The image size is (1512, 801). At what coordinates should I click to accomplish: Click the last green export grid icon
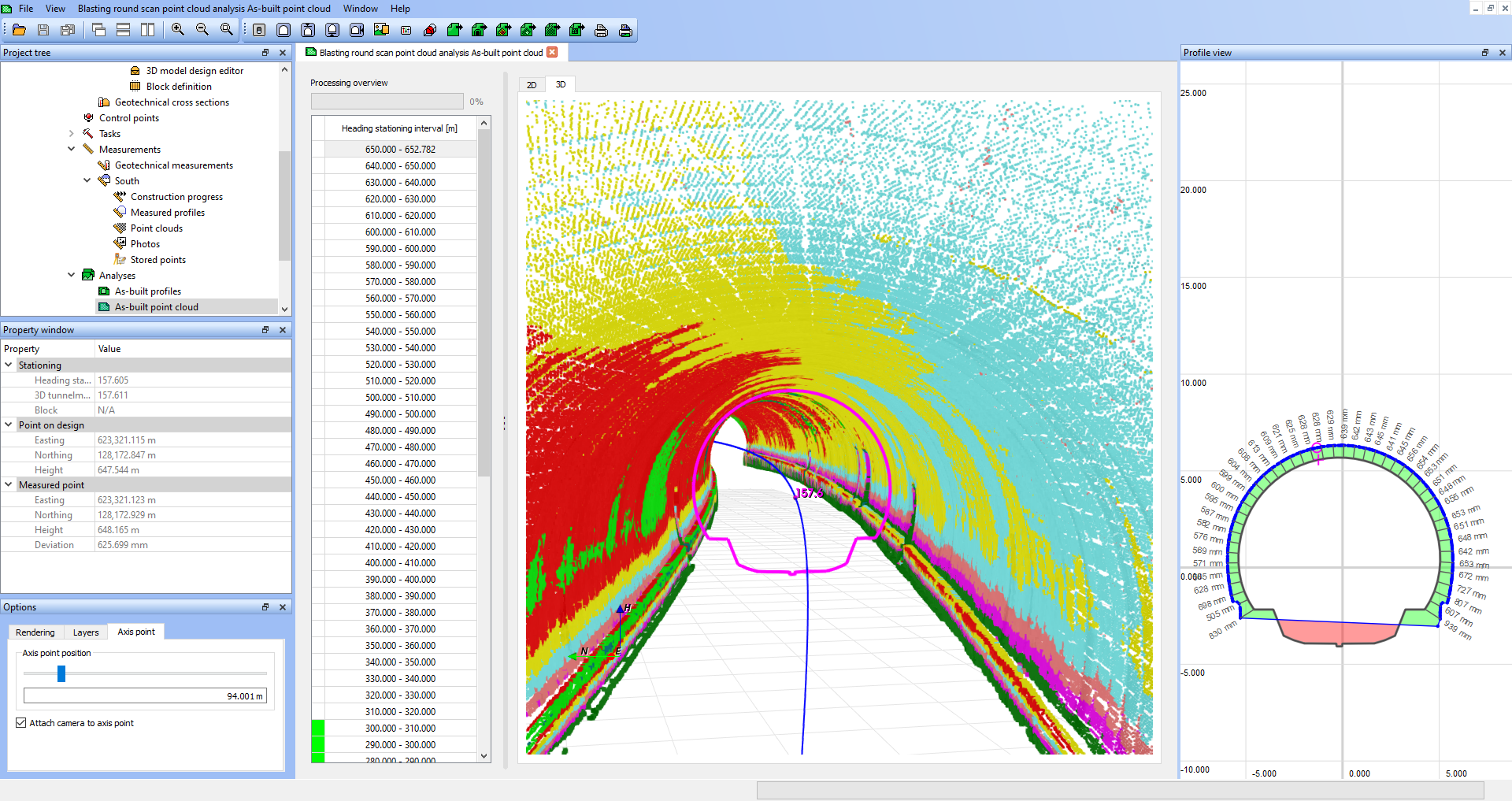pyautogui.click(x=576, y=30)
